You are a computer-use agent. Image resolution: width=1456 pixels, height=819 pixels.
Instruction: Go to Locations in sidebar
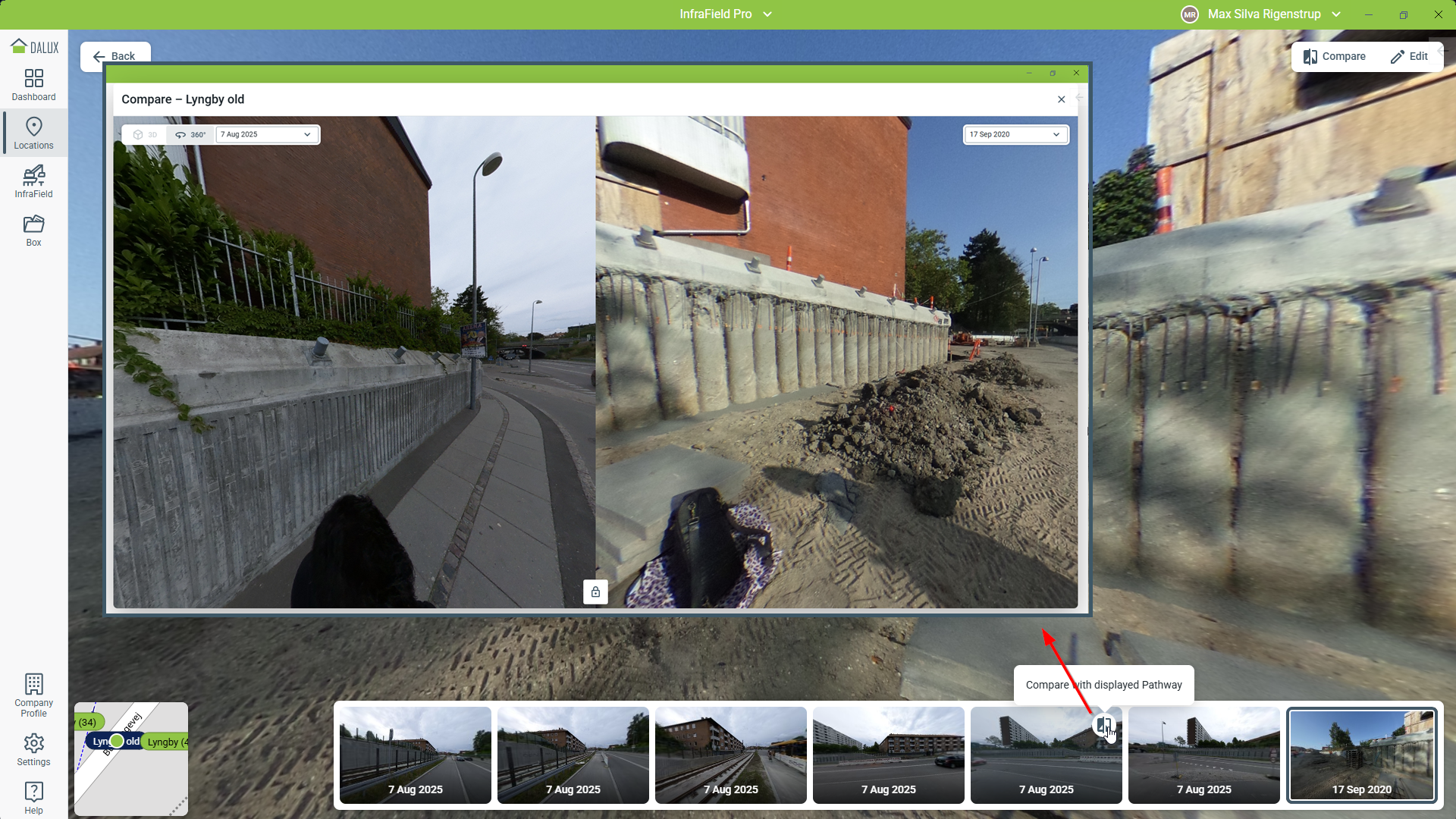(x=33, y=133)
